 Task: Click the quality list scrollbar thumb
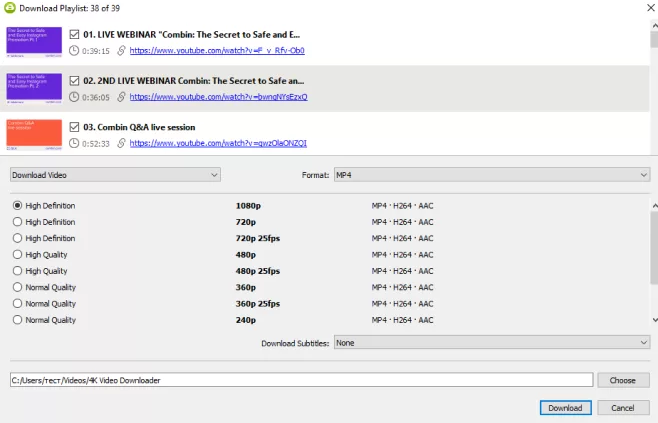654,248
